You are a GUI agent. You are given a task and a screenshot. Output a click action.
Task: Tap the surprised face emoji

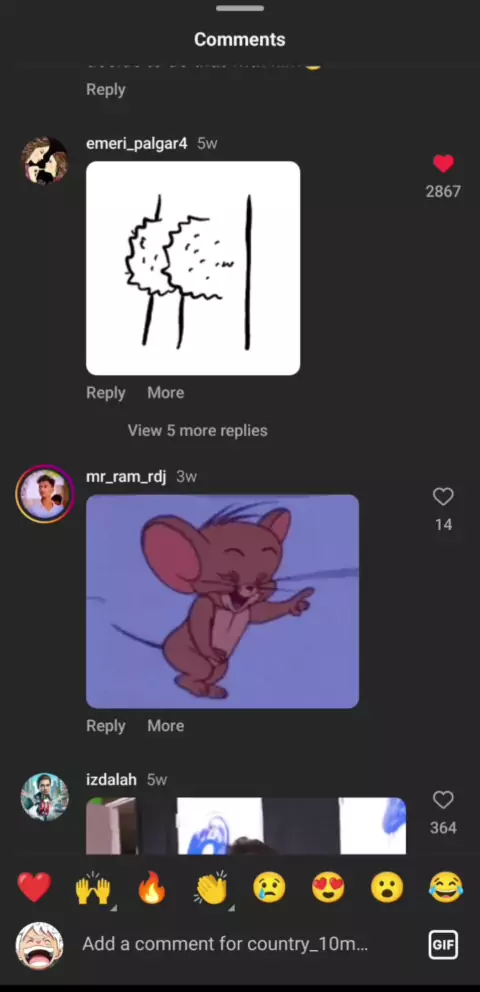click(x=387, y=887)
